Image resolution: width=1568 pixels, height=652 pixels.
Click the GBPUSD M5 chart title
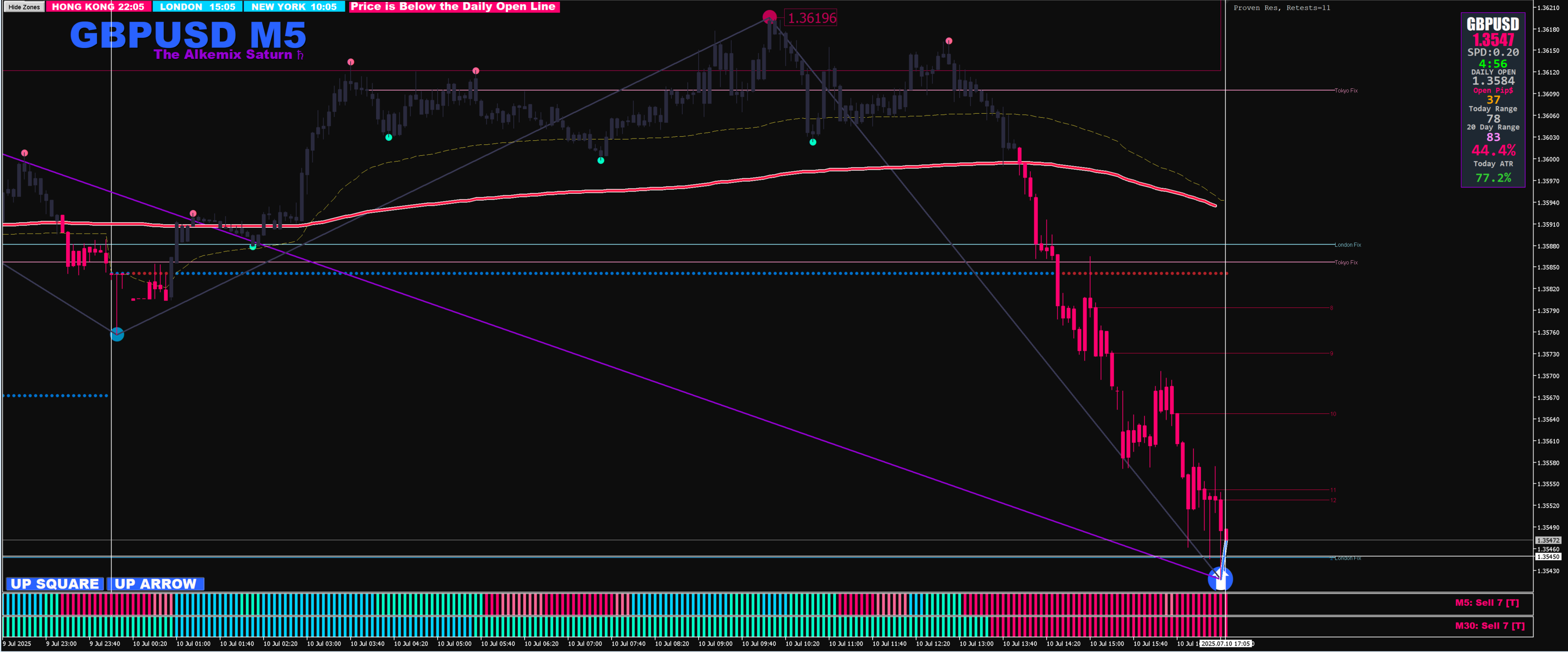click(188, 35)
